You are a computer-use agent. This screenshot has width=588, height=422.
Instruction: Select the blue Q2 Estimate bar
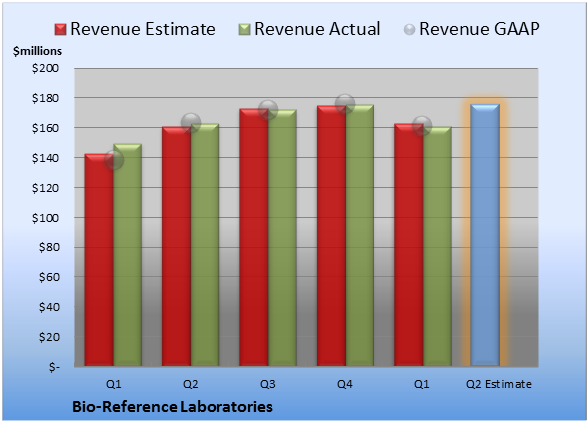click(485, 235)
